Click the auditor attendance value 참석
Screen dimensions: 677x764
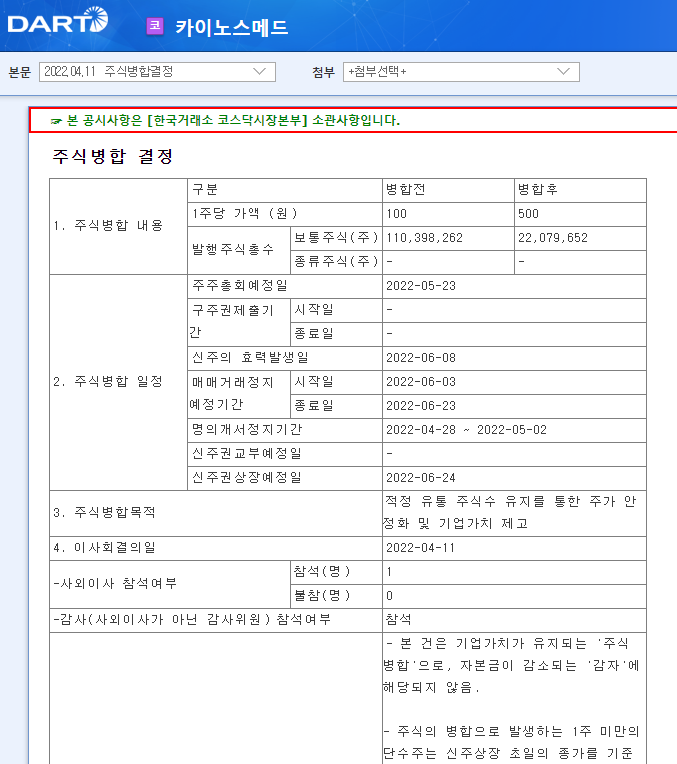399,620
